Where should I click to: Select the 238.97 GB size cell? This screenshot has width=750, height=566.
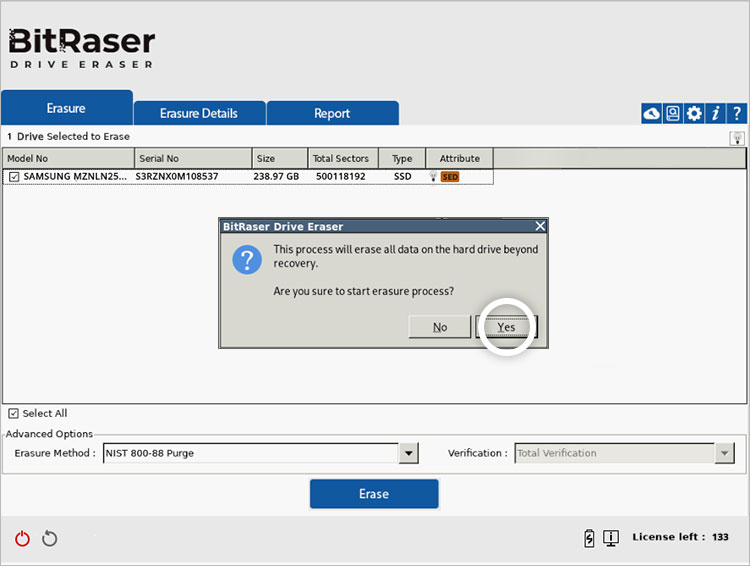pyautogui.click(x=276, y=177)
